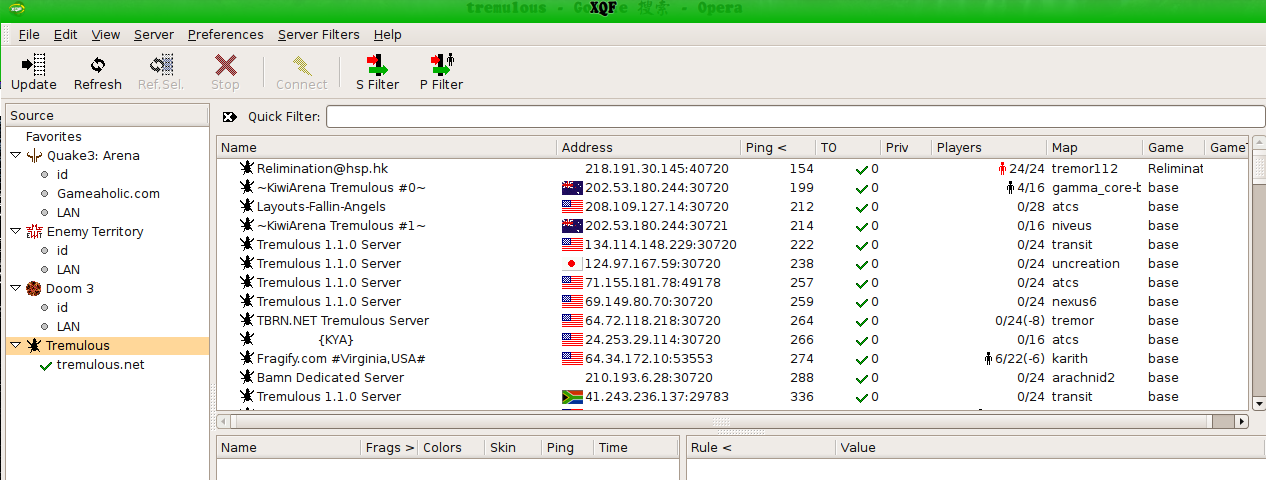
Task: Select the TBRN.NET Tremulous Server row
Action: click(733, 321)
